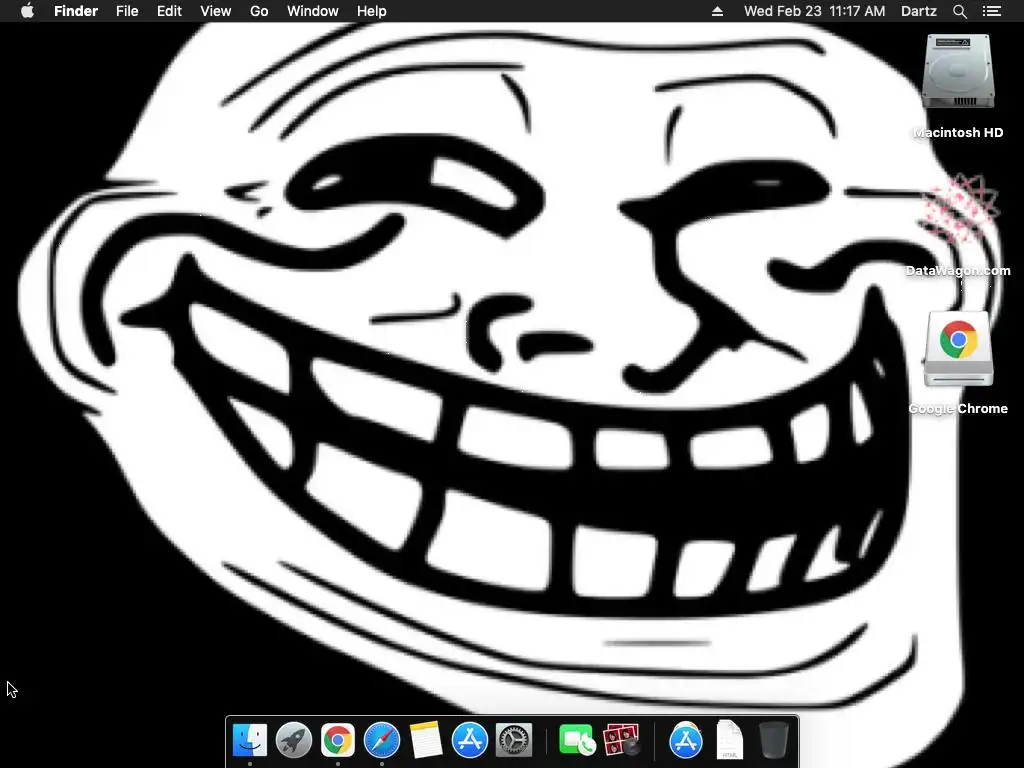Image resolution: width=1024 pixels, height=768 pixels.
Task: Open the File menu
Action: pyautogui.click(x=127, y=11)
